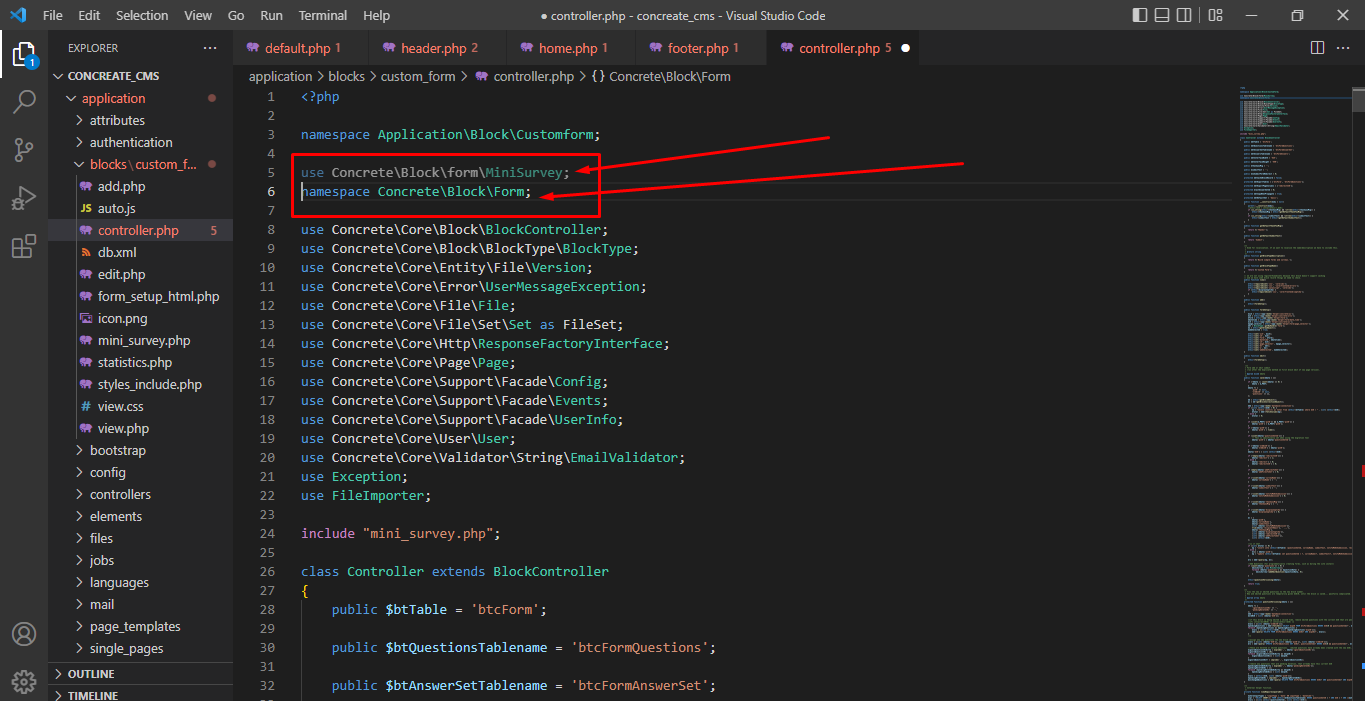The height and width of the screenshot is (701, 1365).
Task: Open the Extensions view
Action: pos(24,246)
